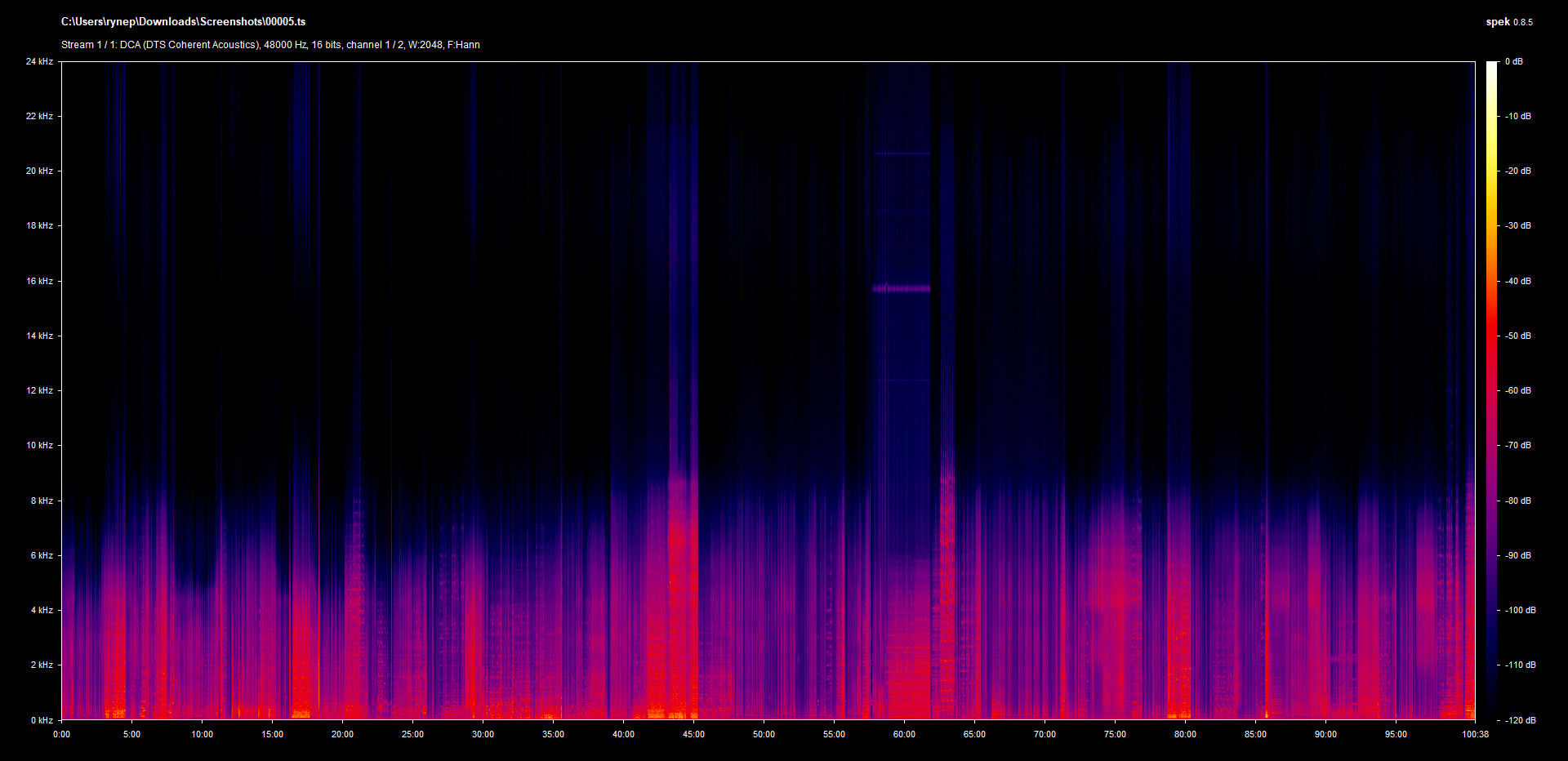Click the 0:00 time axis marker
The image size is (1568, 761).
pyautogui.click(x=62, y=735)
